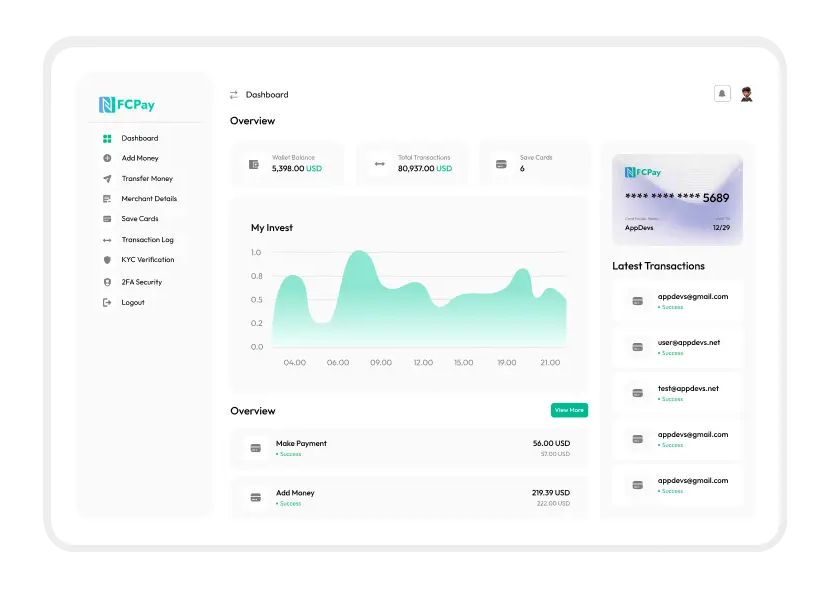Open 2FA Security settings

(141, 282)
